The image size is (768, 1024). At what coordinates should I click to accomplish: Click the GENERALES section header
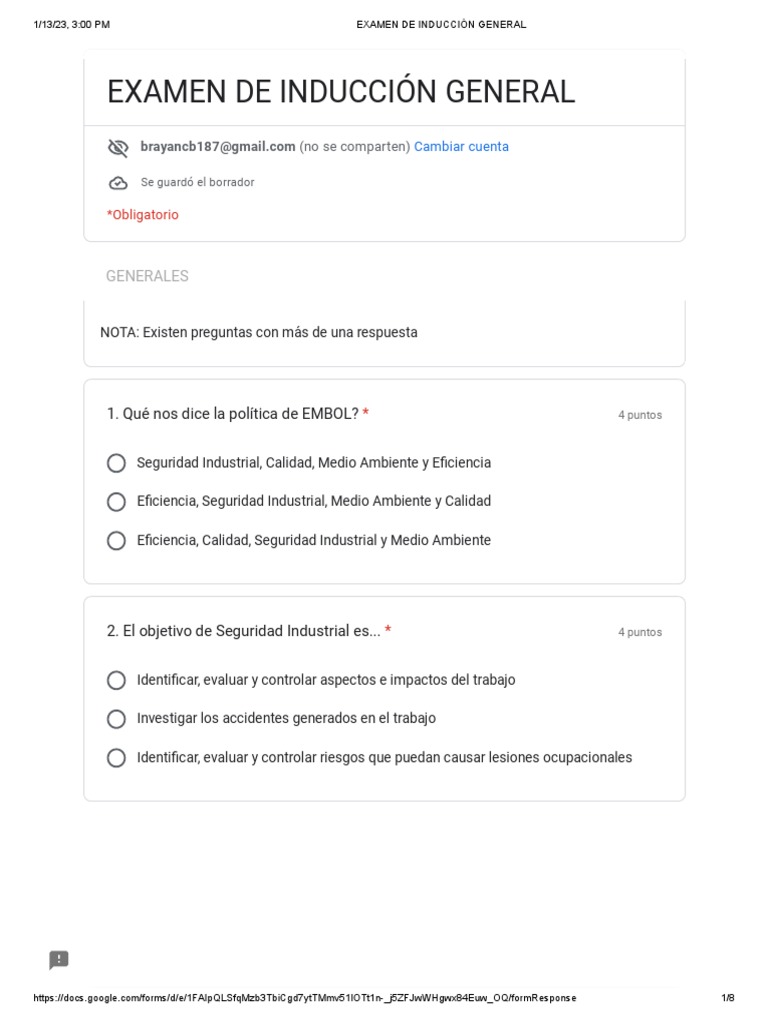(147, 276)
